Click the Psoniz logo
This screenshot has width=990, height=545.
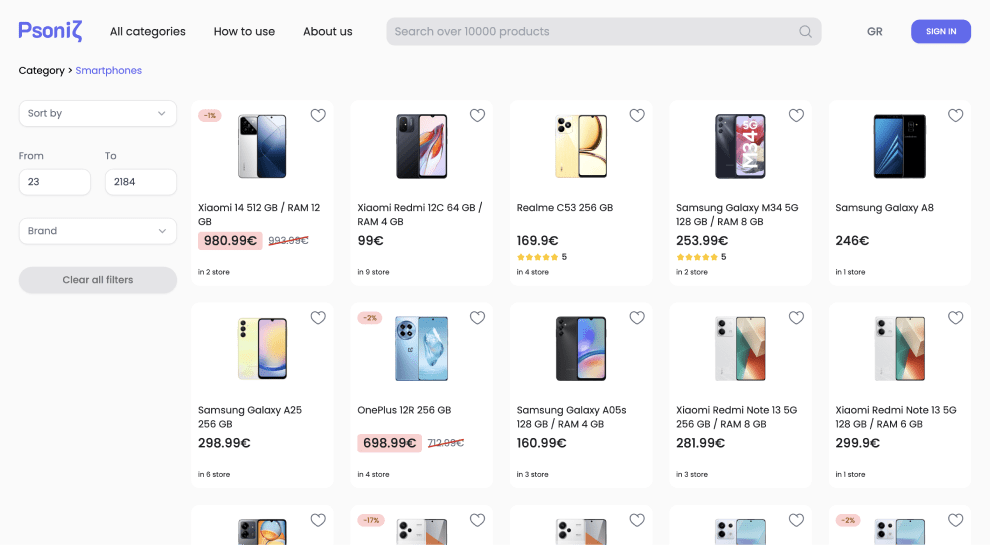coord(50,31)
